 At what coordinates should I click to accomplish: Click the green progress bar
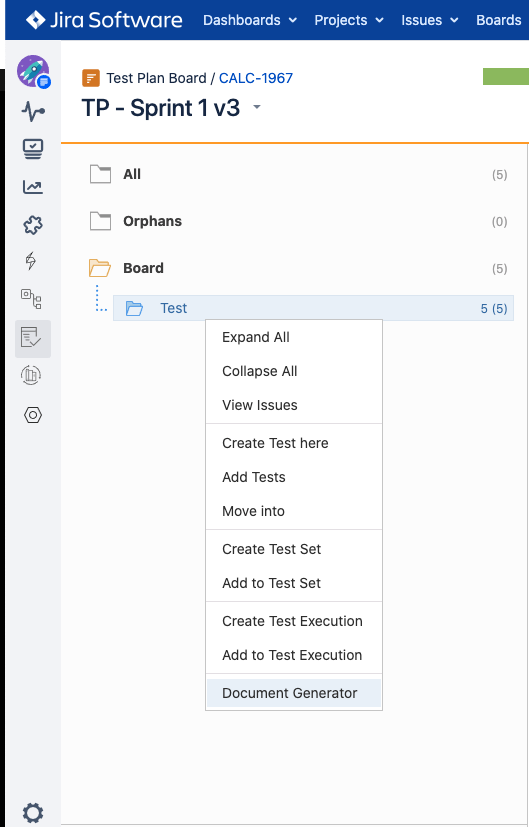[506, 76]
